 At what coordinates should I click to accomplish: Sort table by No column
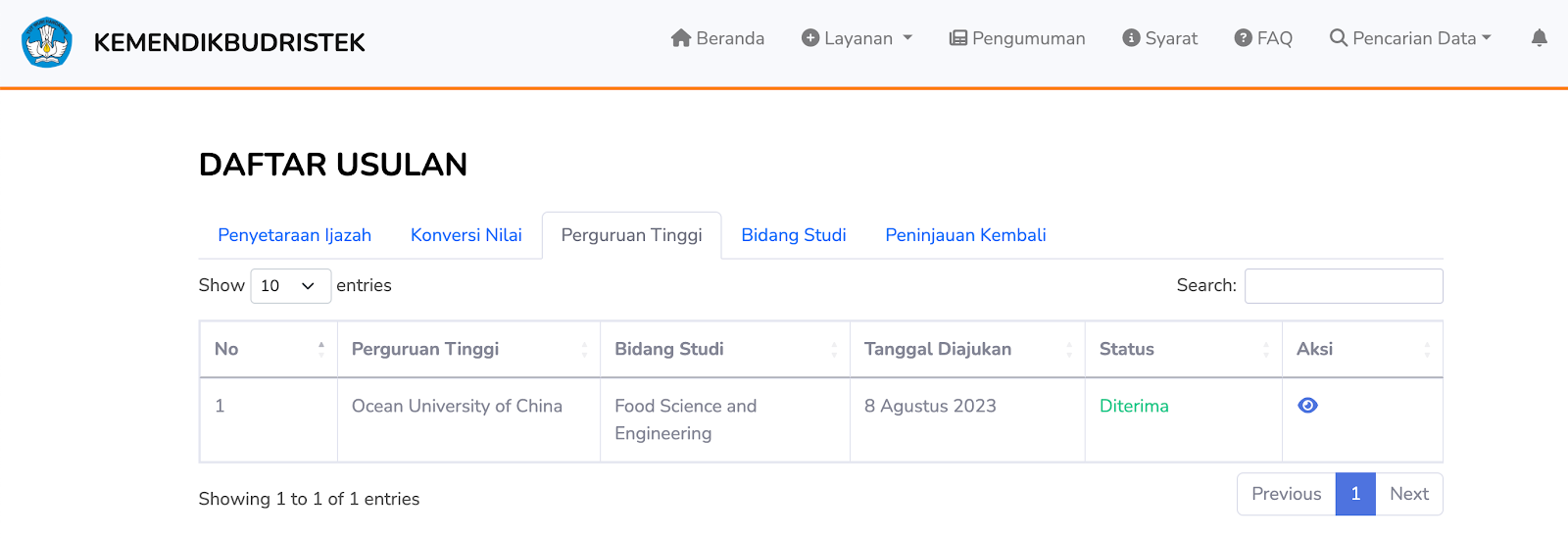[x=269, y=349]
